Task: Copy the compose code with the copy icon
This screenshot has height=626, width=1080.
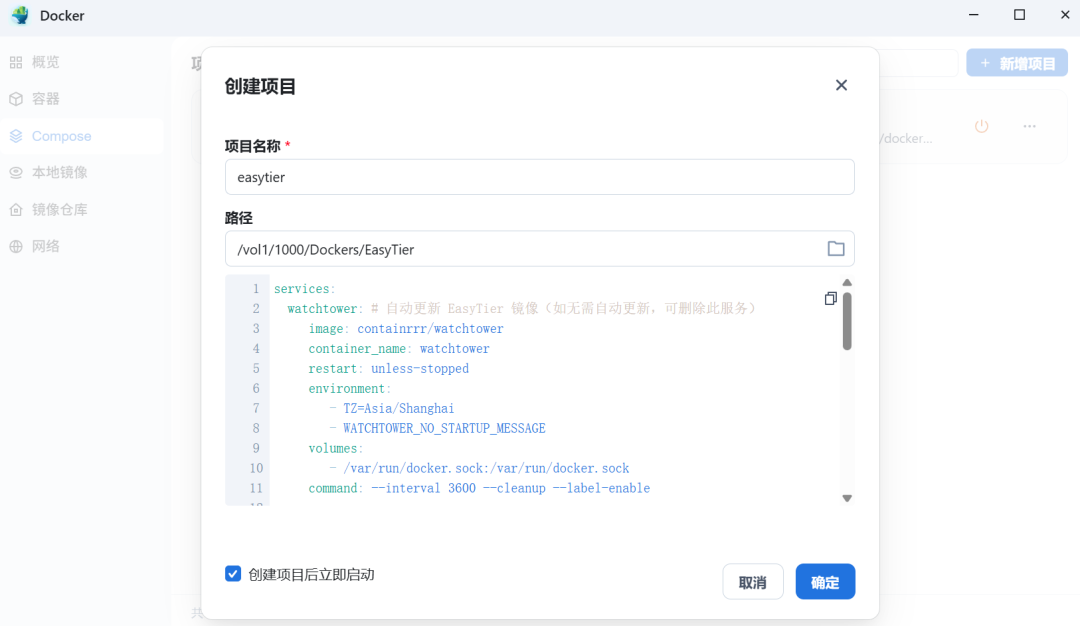Action: coord(831,298)
